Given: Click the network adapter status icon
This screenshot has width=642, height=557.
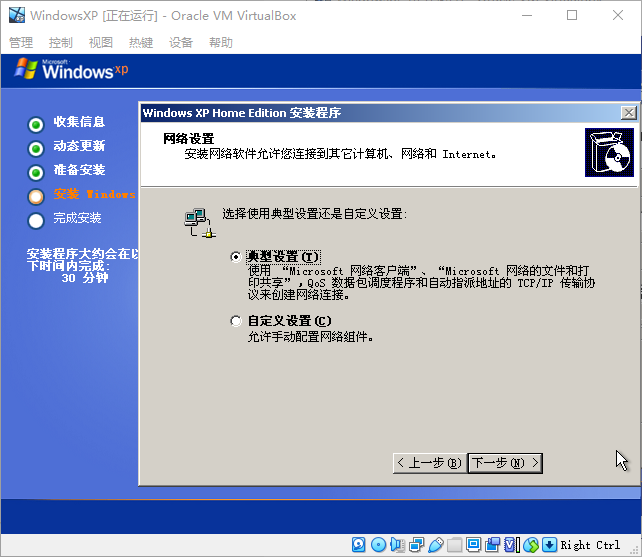Looking at the screenshot, I should [416, 545].
